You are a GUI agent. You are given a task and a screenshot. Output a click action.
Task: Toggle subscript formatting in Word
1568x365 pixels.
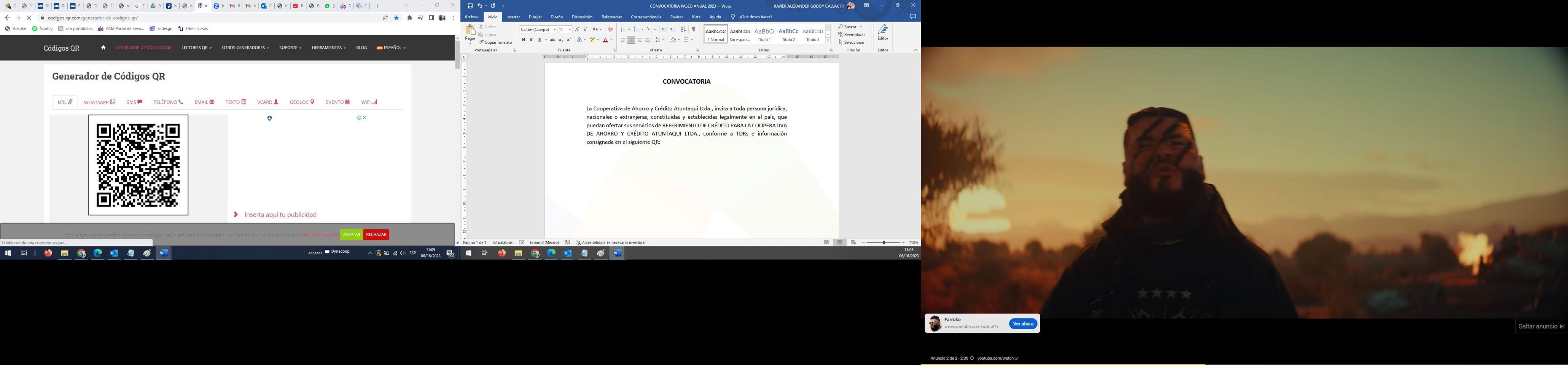coord(560,40)
